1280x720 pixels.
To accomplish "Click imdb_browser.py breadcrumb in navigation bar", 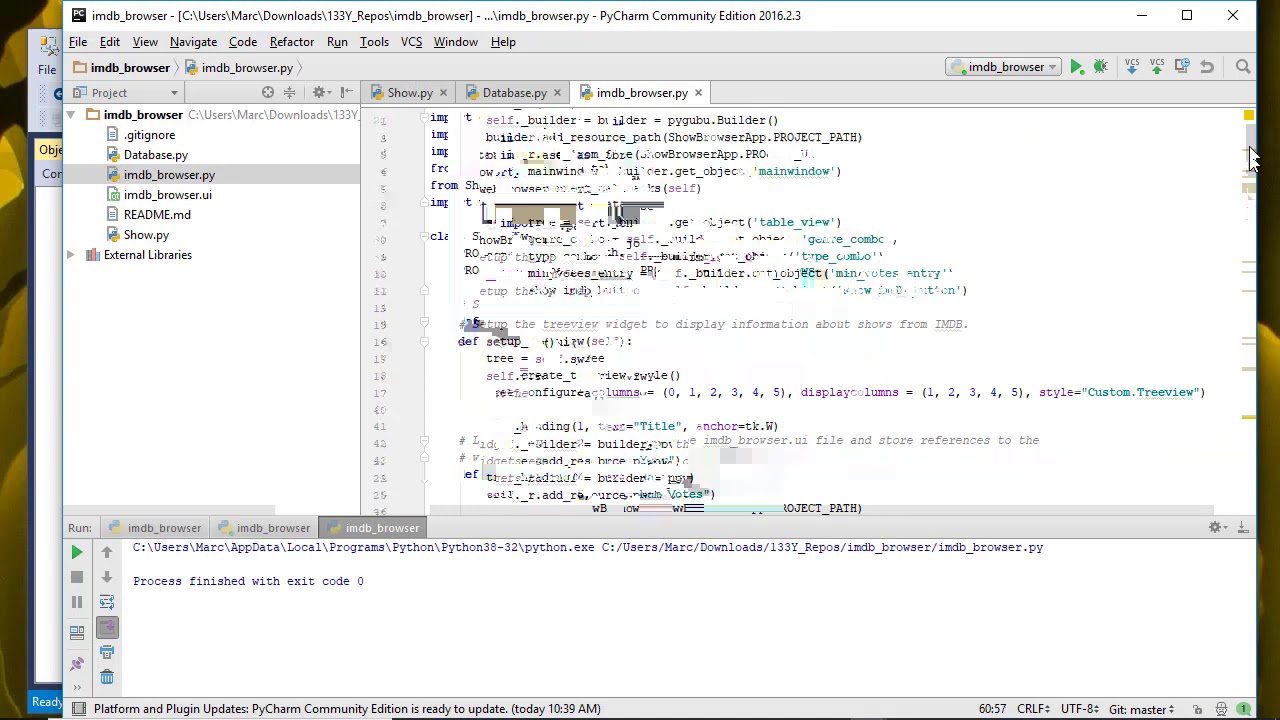I will click(239, 68).
